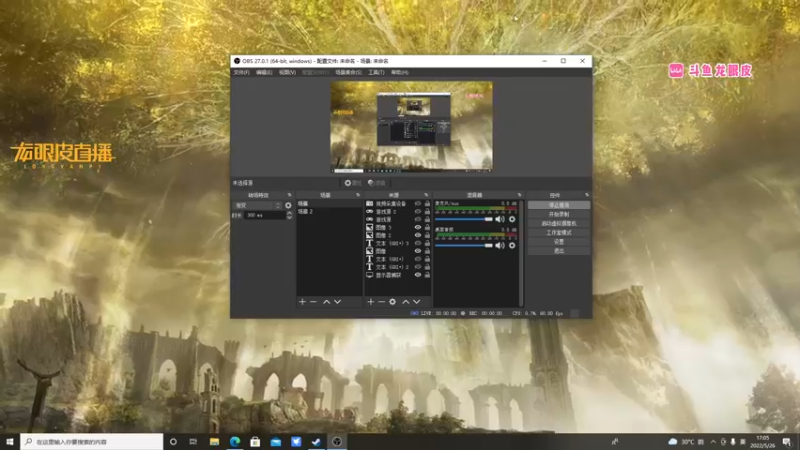Hide the 图像 source

click(418, 251)
